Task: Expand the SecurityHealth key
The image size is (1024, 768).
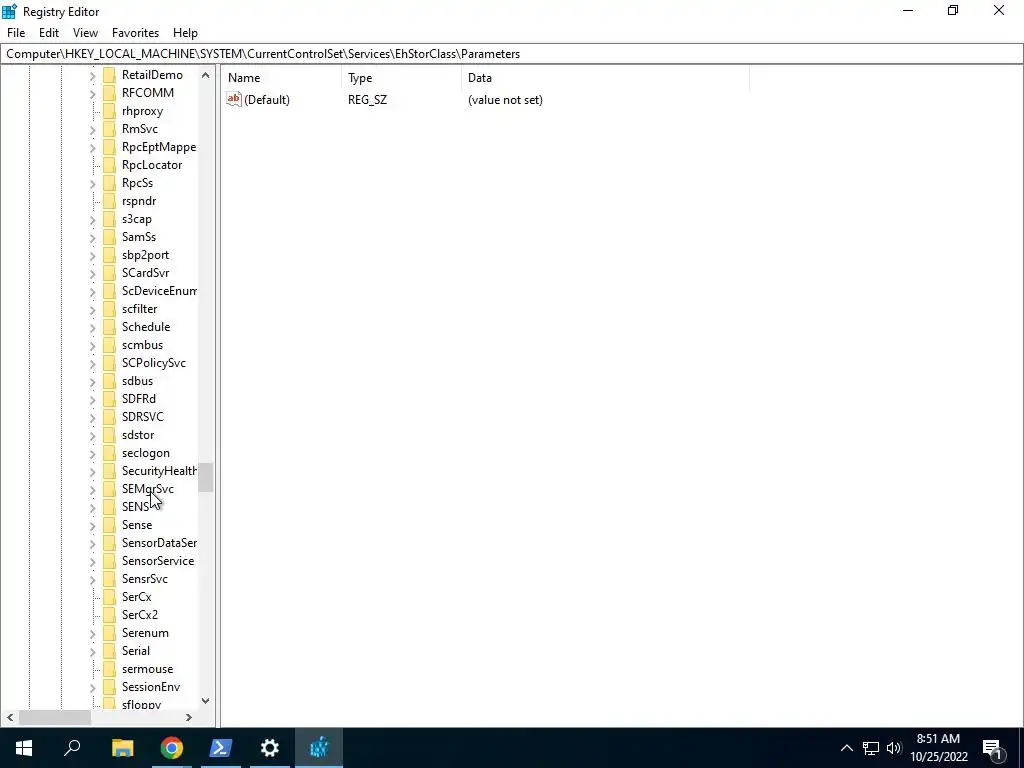Action: tap(92, 472)
